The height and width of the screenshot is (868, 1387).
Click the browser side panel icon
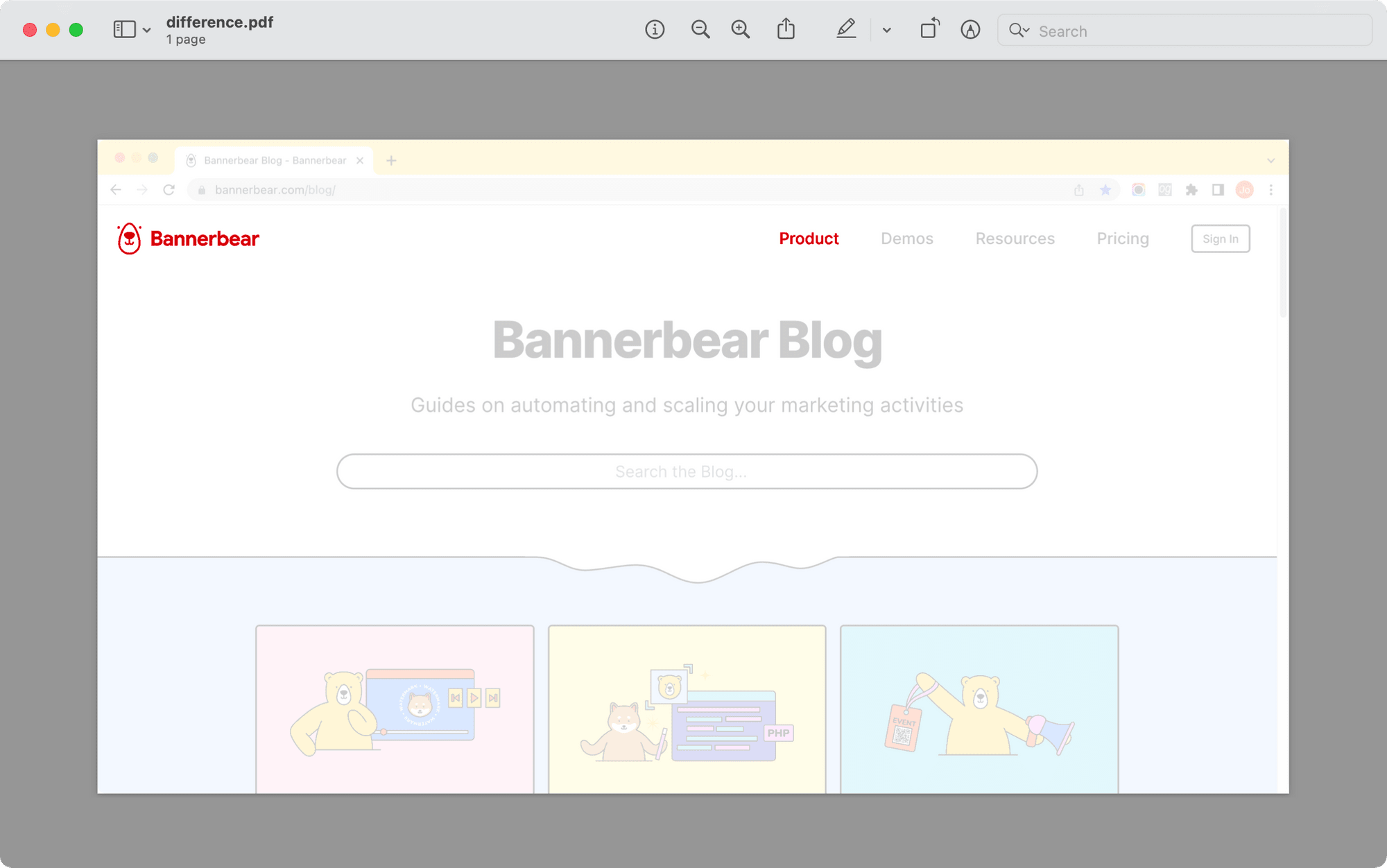pyautogui.click(x=1218, y=190)
